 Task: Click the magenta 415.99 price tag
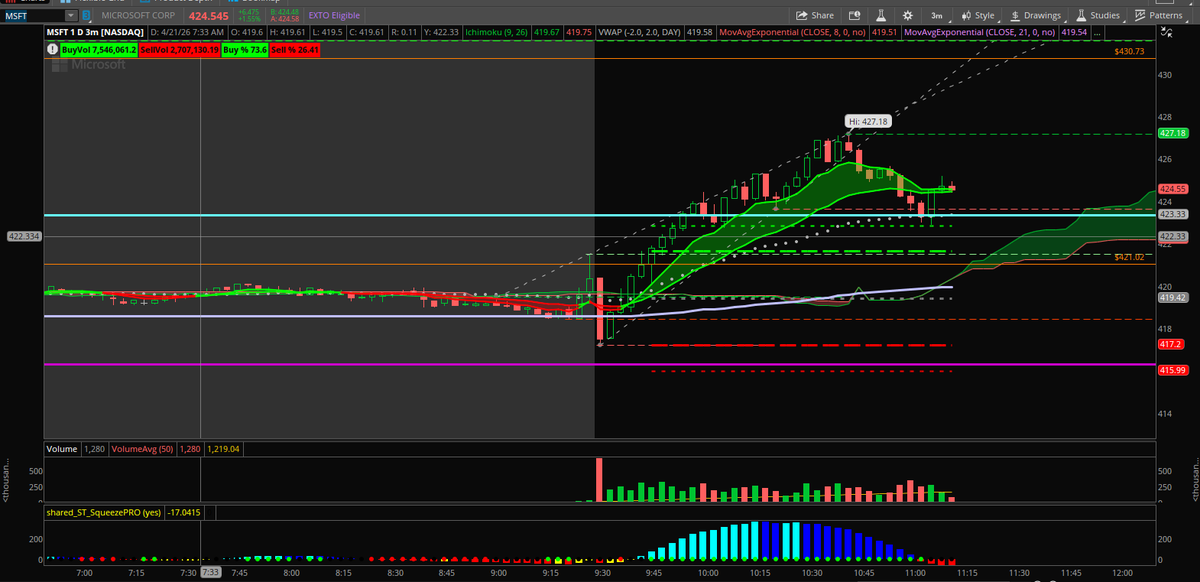1171,370
